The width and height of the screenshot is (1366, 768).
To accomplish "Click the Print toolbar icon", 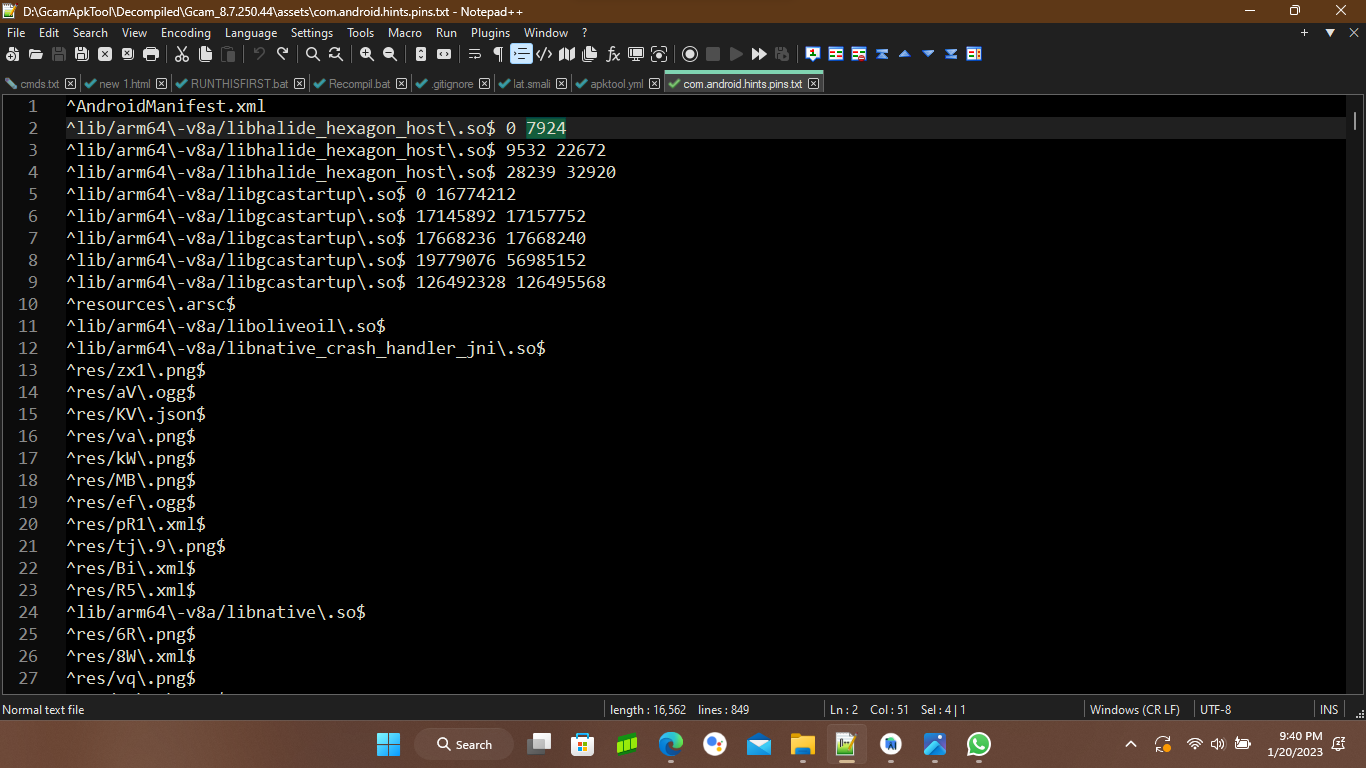I will pyautogui.click(x=151, y=54).
